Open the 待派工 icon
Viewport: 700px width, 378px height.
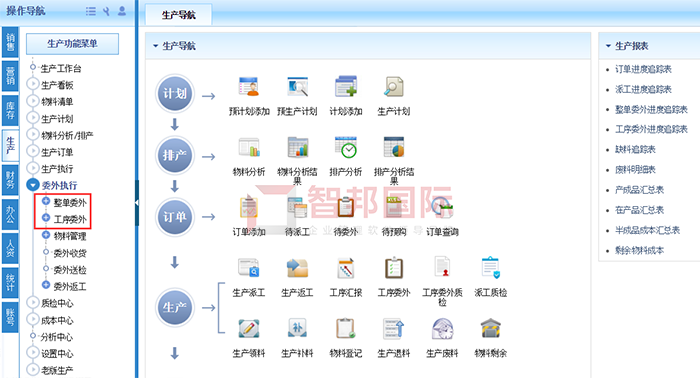click(x=297, y=208)
